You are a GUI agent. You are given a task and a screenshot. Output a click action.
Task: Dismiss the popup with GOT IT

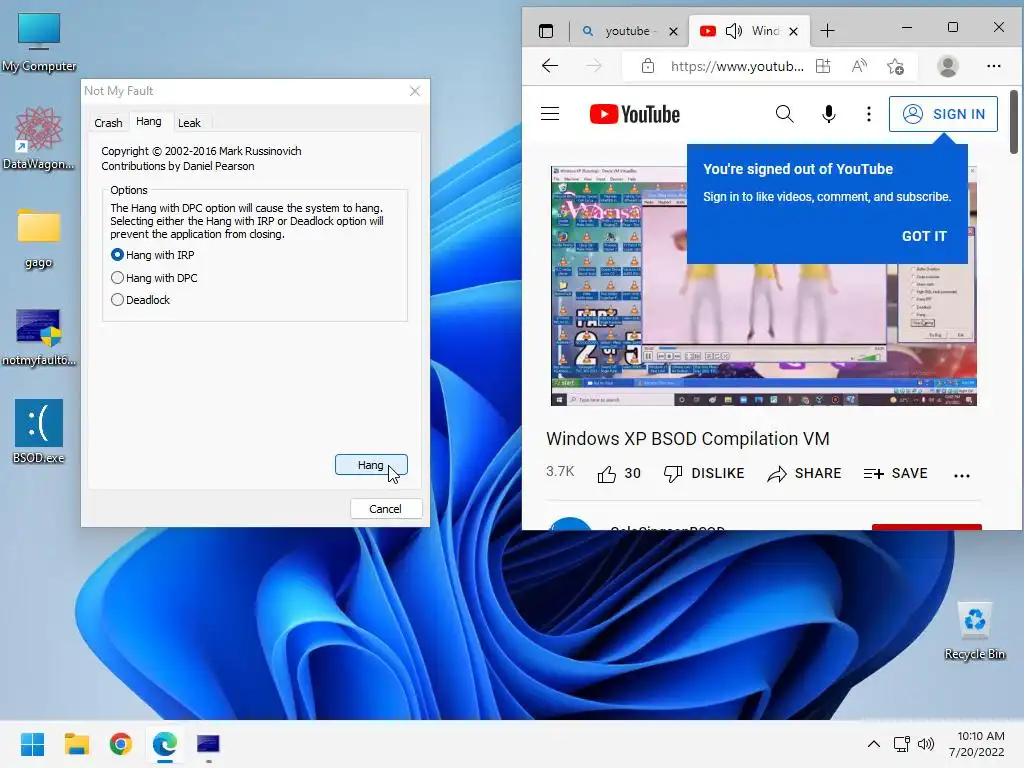pos(923,236)
